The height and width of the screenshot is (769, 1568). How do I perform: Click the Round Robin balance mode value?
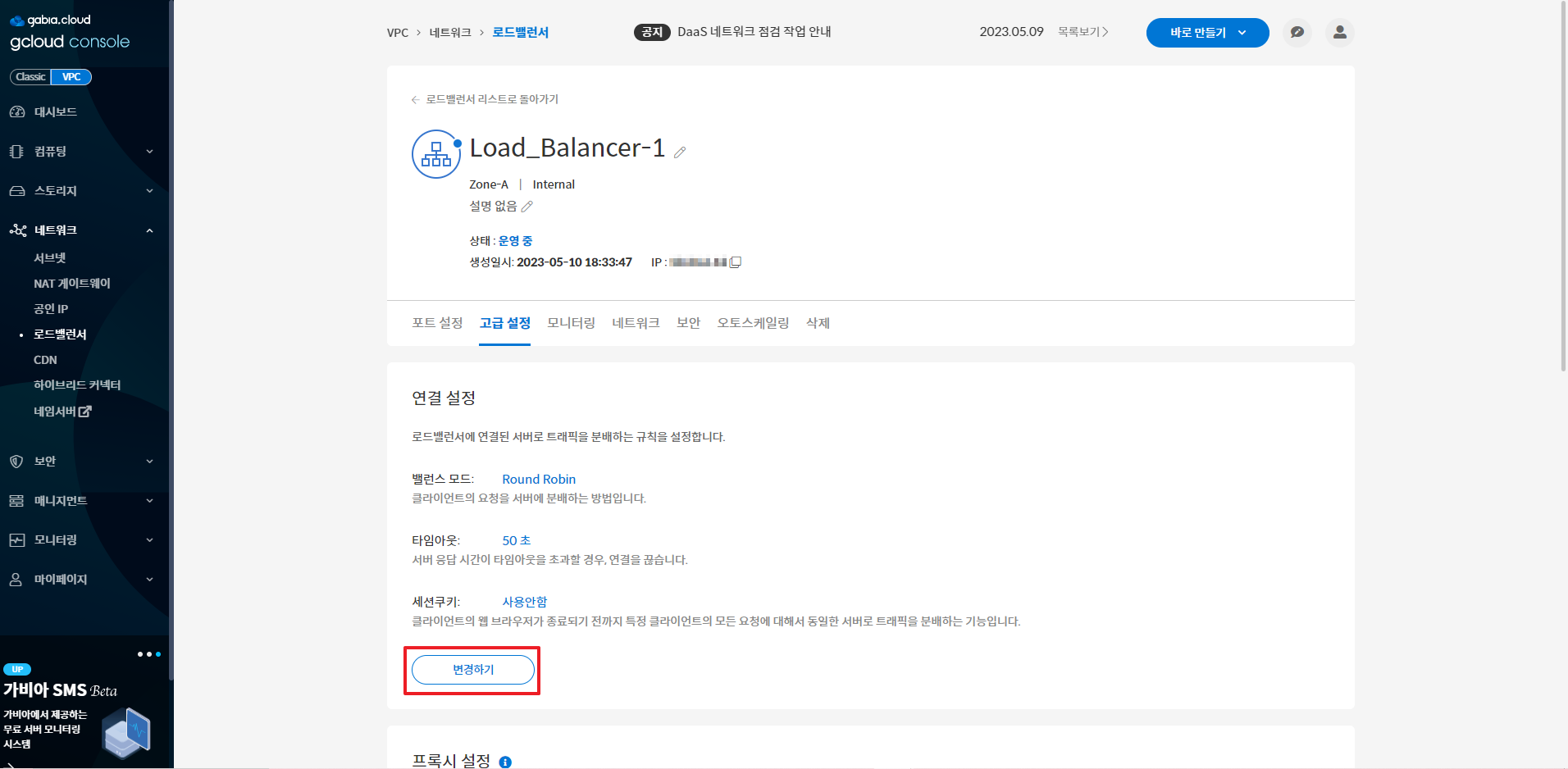point(539,480)
